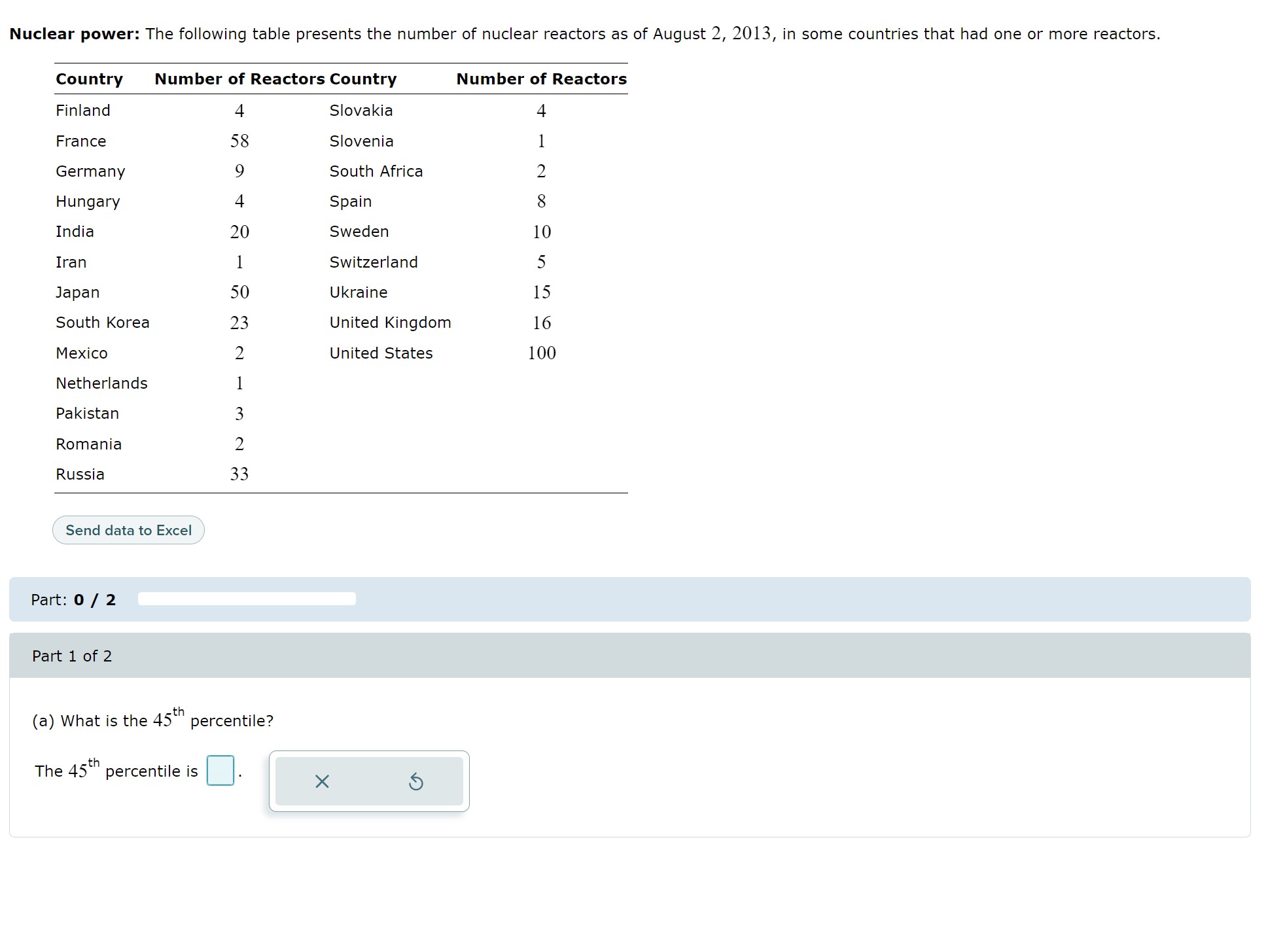
Task: Click the South Korea table entry
Action: pos(103,323)
